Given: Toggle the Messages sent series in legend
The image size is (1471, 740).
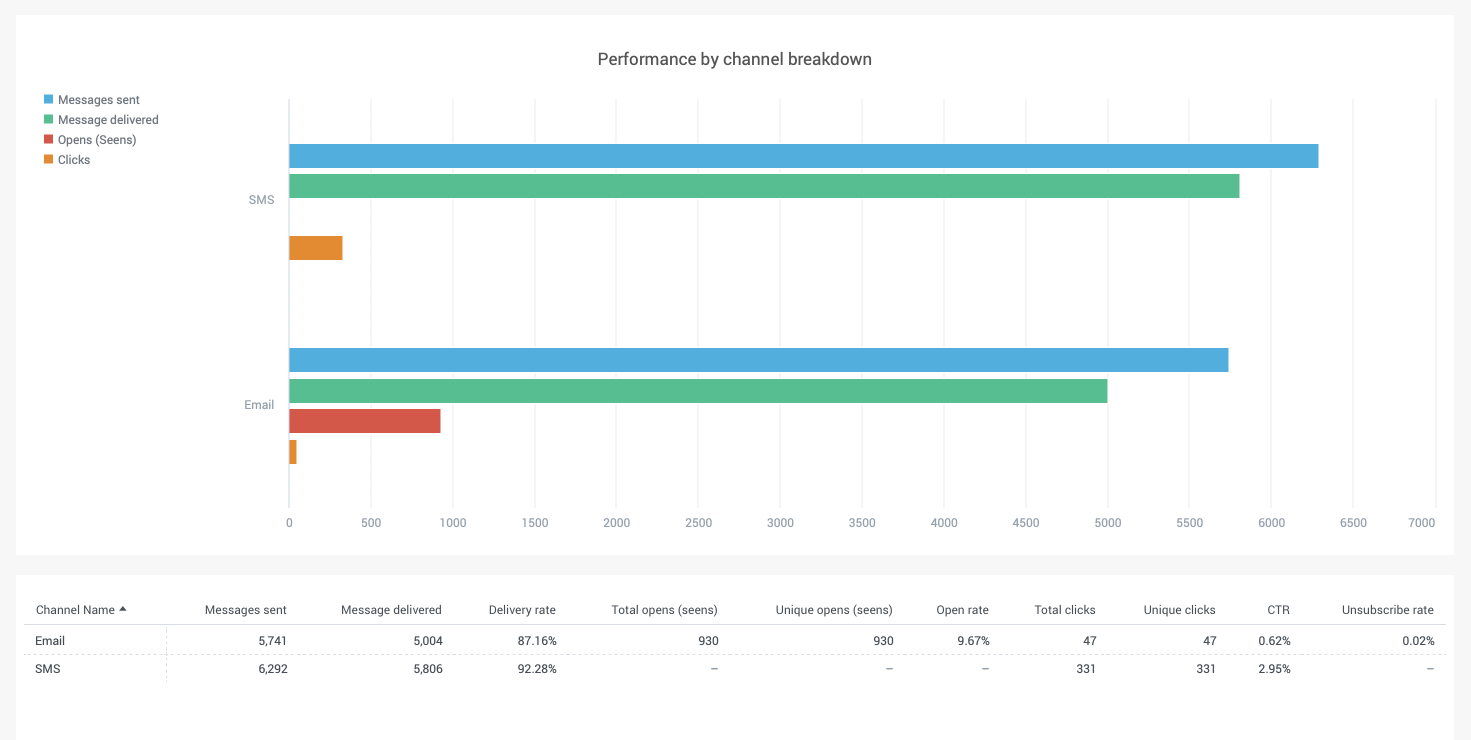Looking at the screenshot, I should coord(98,100).
